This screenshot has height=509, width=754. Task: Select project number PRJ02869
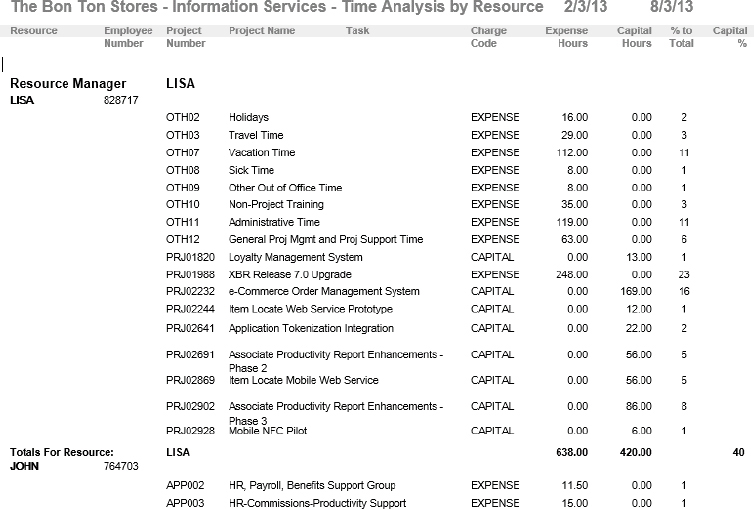[x=190, y=380]
